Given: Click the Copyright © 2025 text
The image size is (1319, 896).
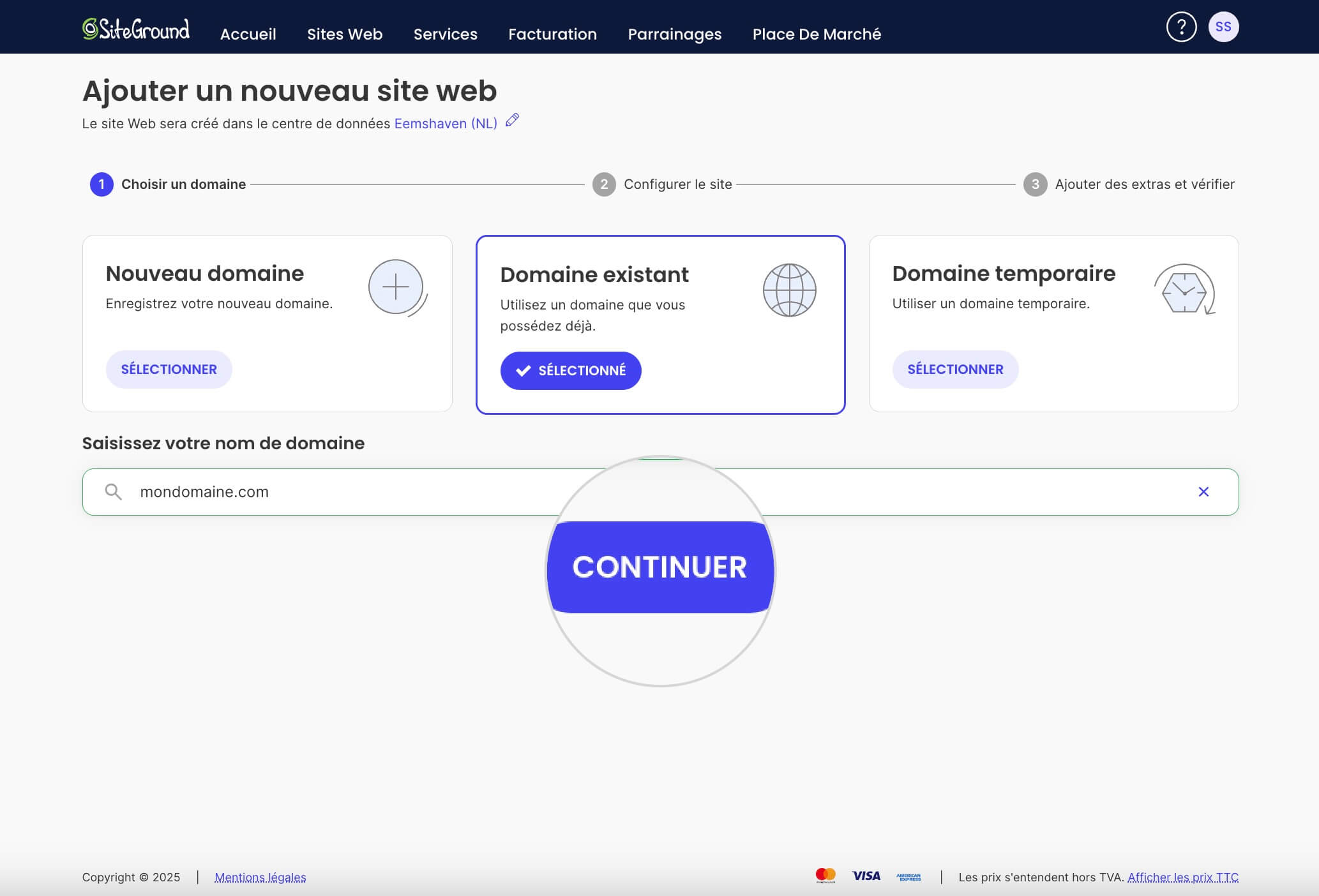Looking at the screenshot, I should click(x=132, y=877).
